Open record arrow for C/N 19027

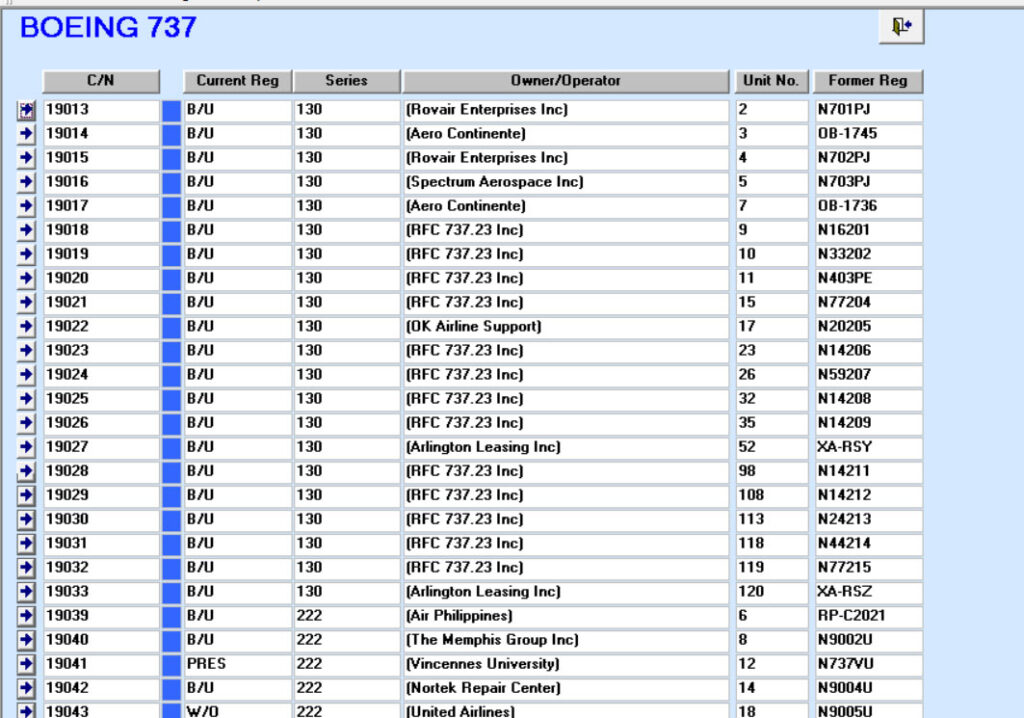click(x=27, y=447)
